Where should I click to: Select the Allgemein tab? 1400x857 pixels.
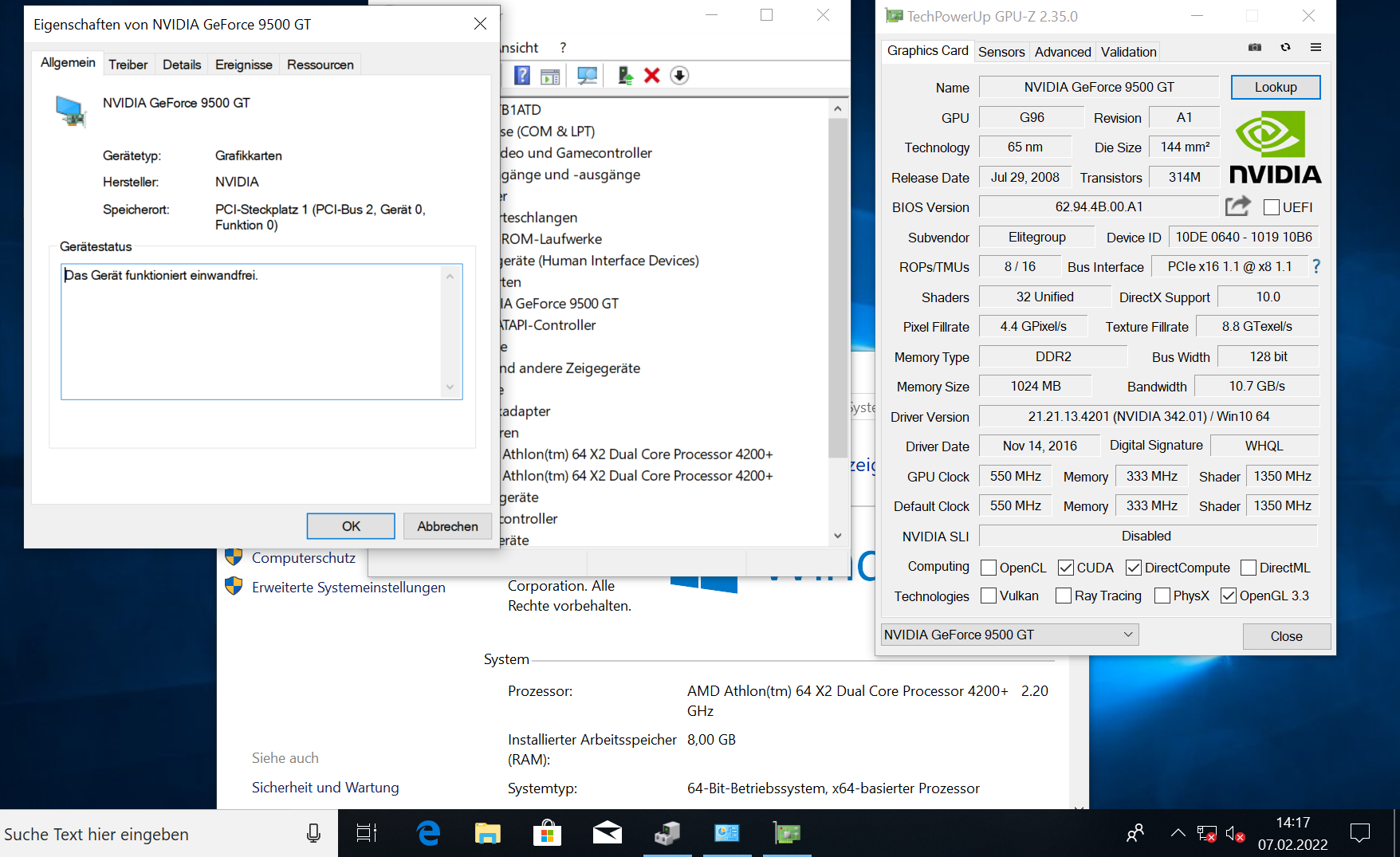(68, 62)
